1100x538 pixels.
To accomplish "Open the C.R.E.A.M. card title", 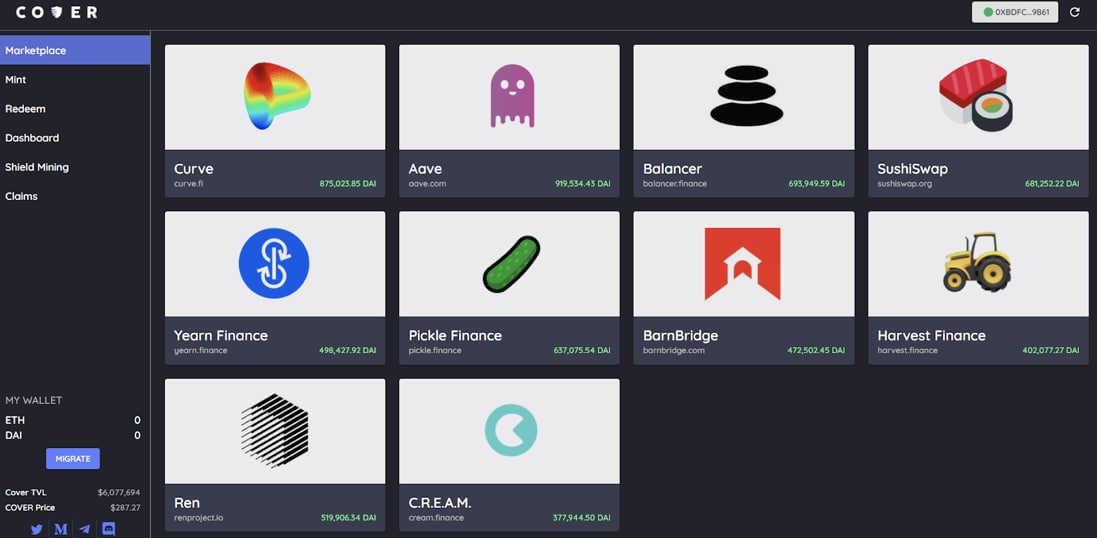I will click(440, 503).
